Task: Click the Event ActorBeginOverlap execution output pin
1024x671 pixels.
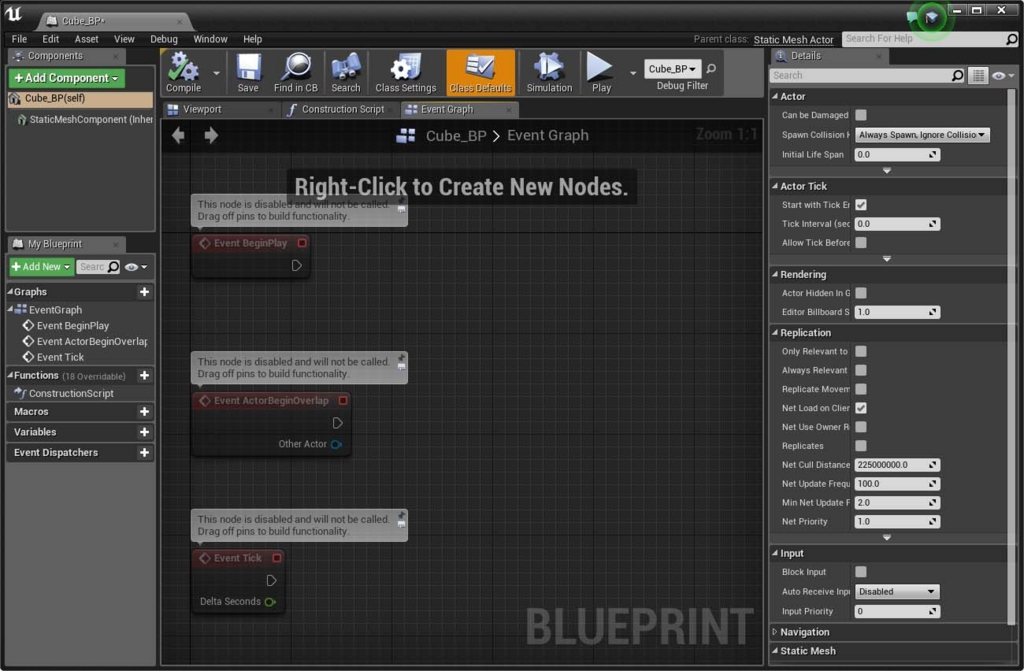Action: [337, 423]
